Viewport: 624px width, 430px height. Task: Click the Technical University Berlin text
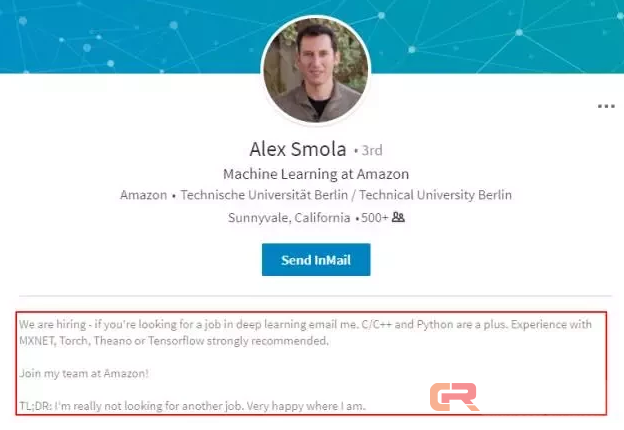(x=435, y=195)
